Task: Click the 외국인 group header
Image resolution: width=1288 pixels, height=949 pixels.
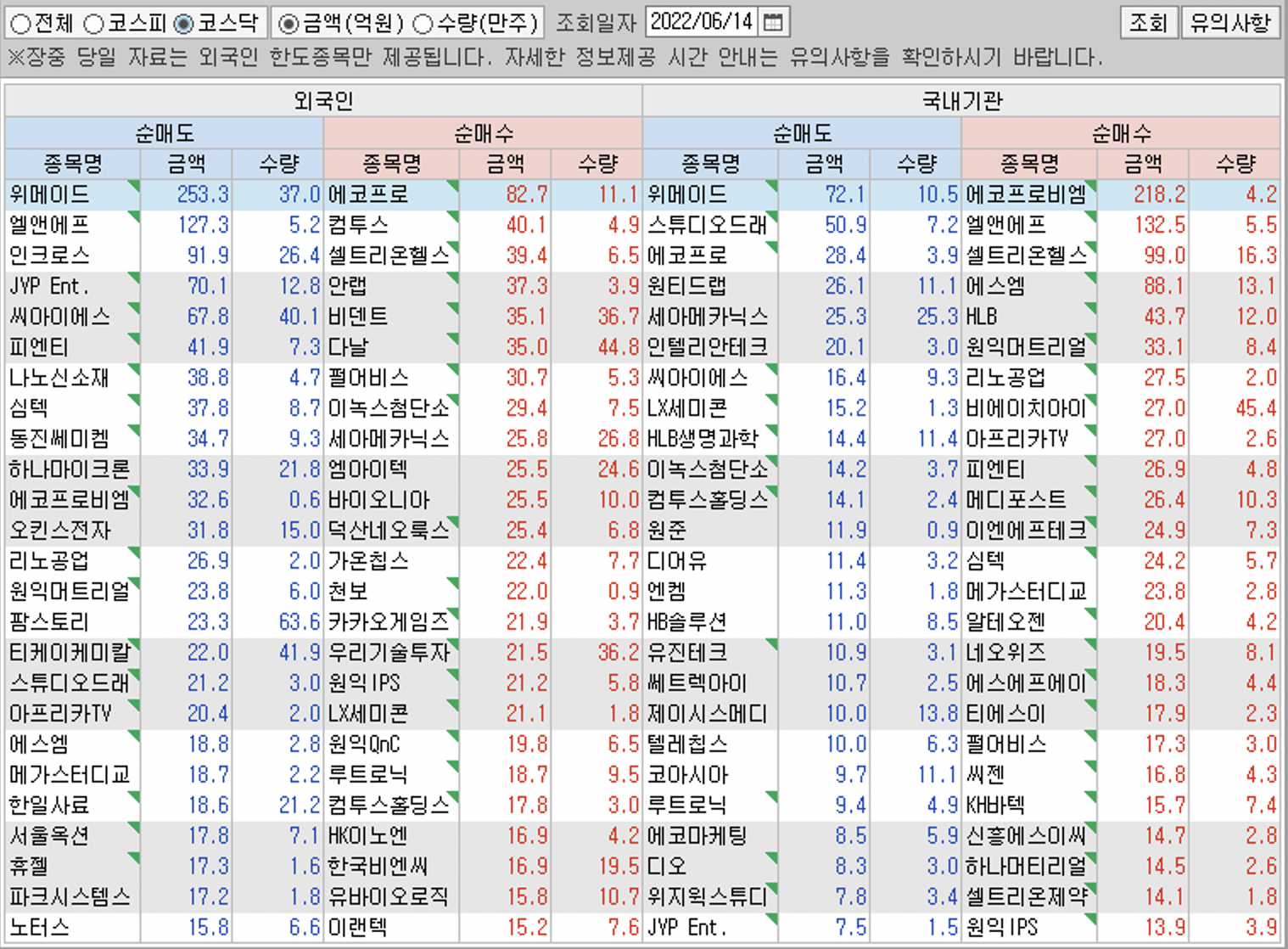Action: pos(323,101)
